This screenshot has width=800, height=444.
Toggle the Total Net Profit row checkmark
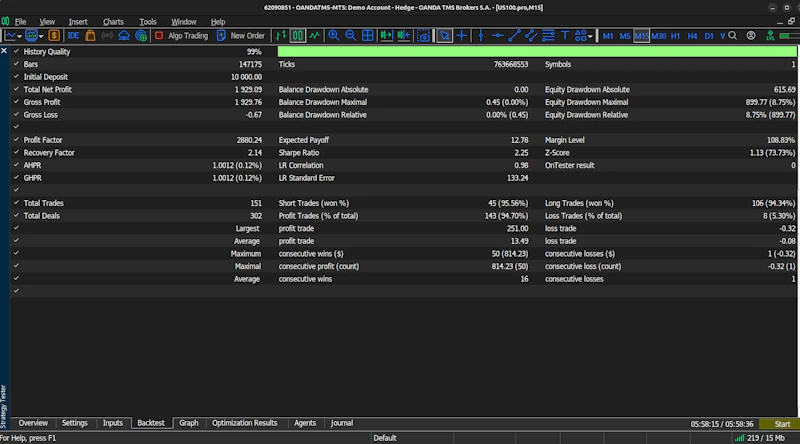[16, 89]
